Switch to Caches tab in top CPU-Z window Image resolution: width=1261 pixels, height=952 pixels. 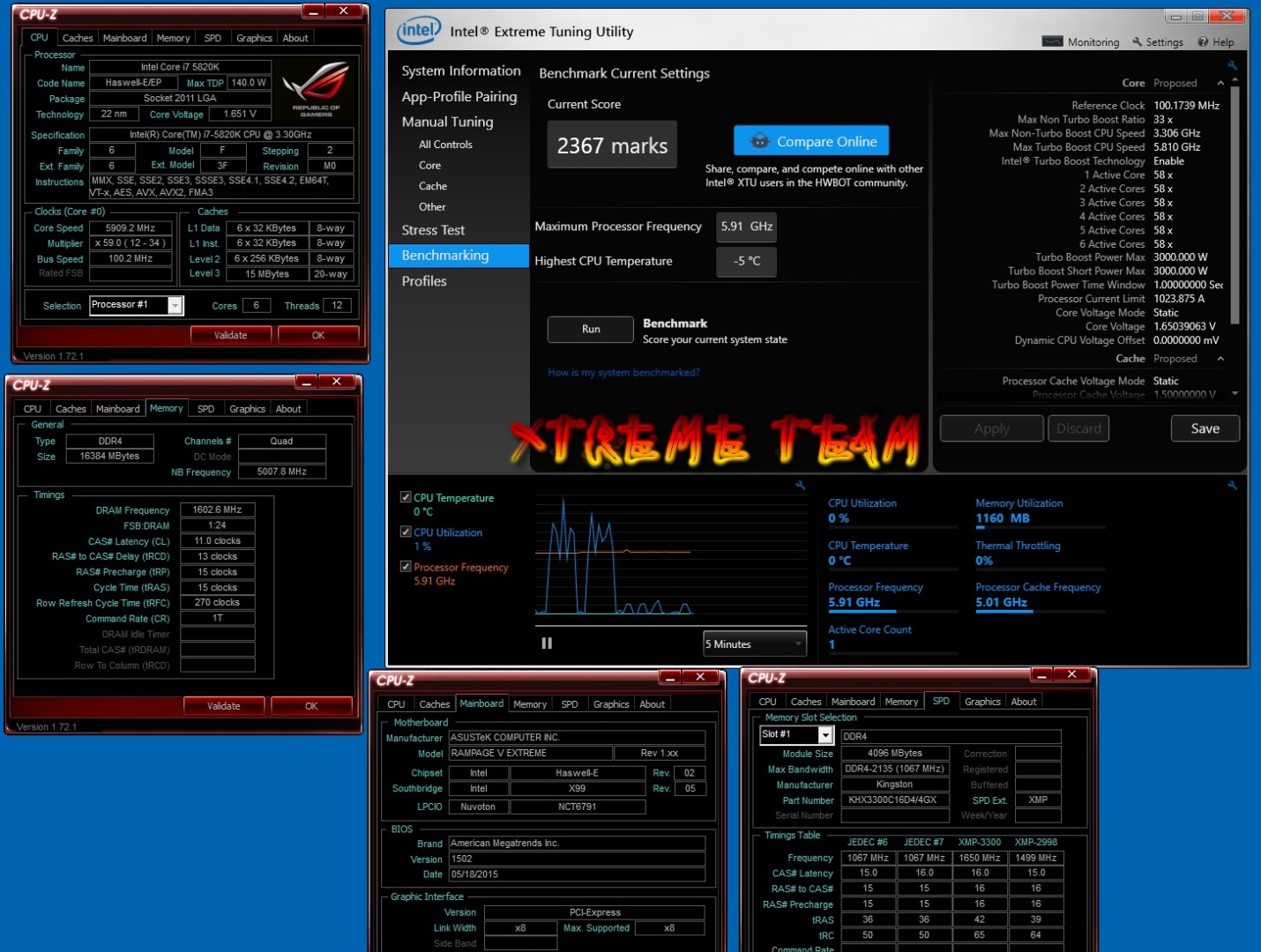click(78, 38)
